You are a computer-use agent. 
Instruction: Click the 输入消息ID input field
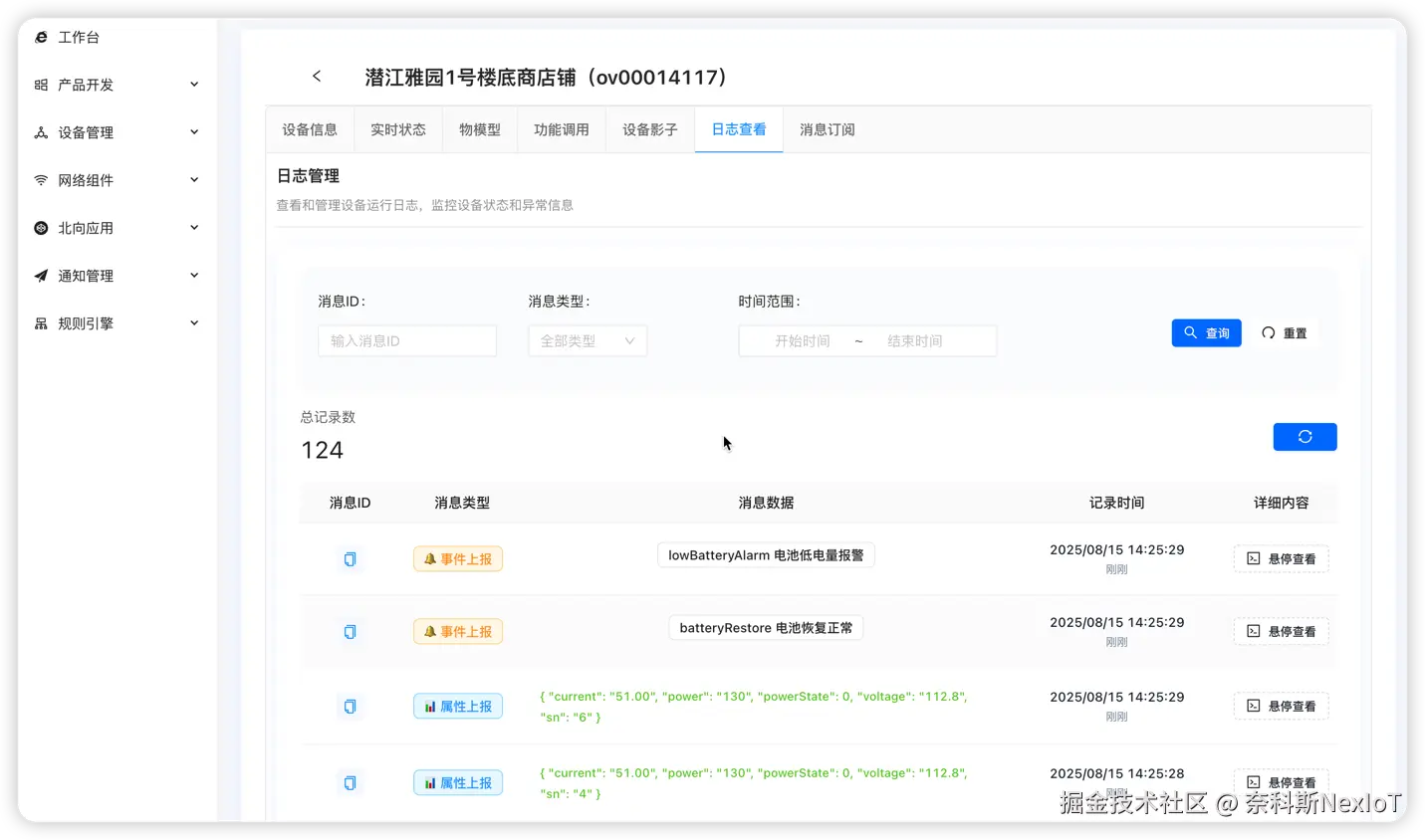406,340
